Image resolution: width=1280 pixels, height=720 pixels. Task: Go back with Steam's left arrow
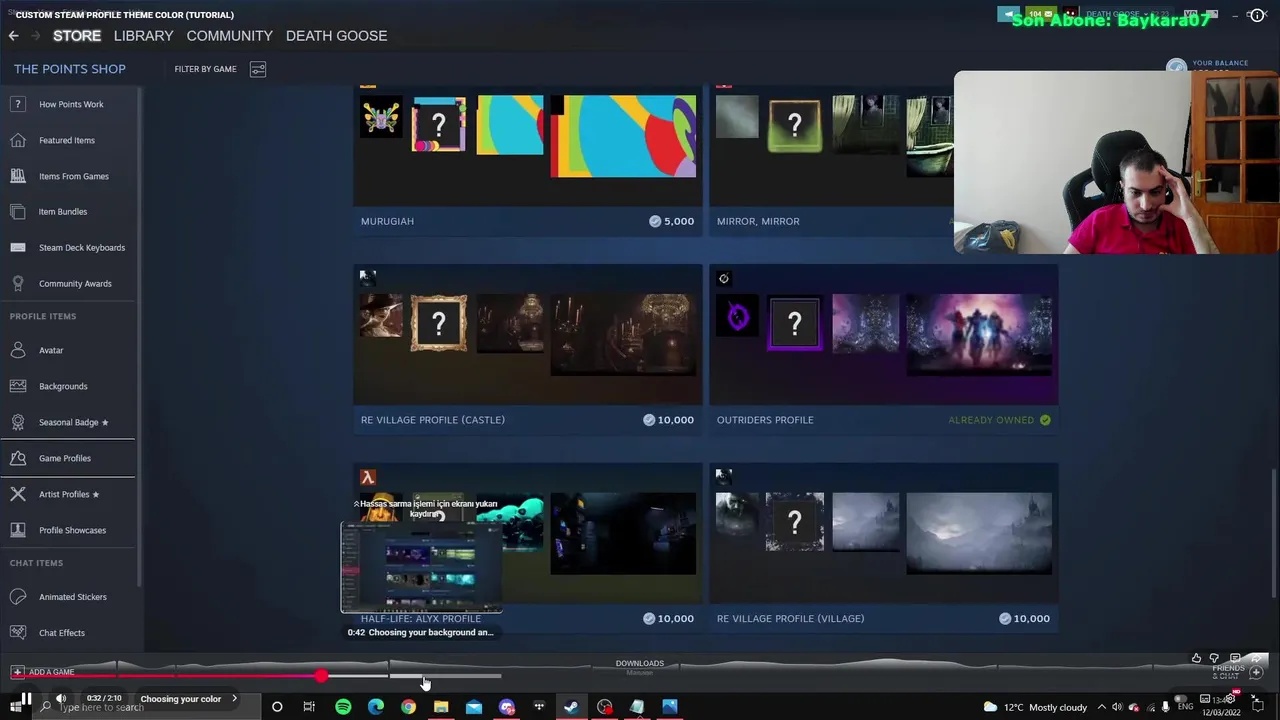13,36
